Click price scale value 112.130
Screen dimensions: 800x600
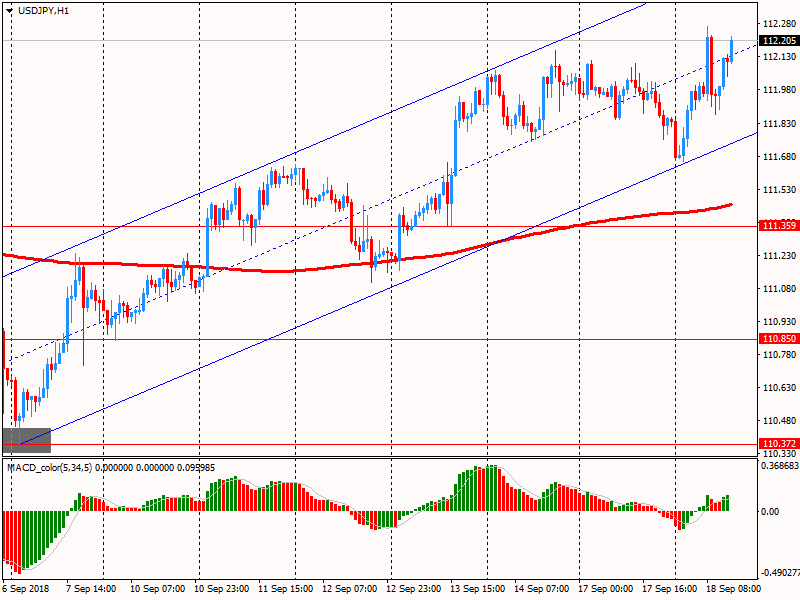tap(780, 57)
